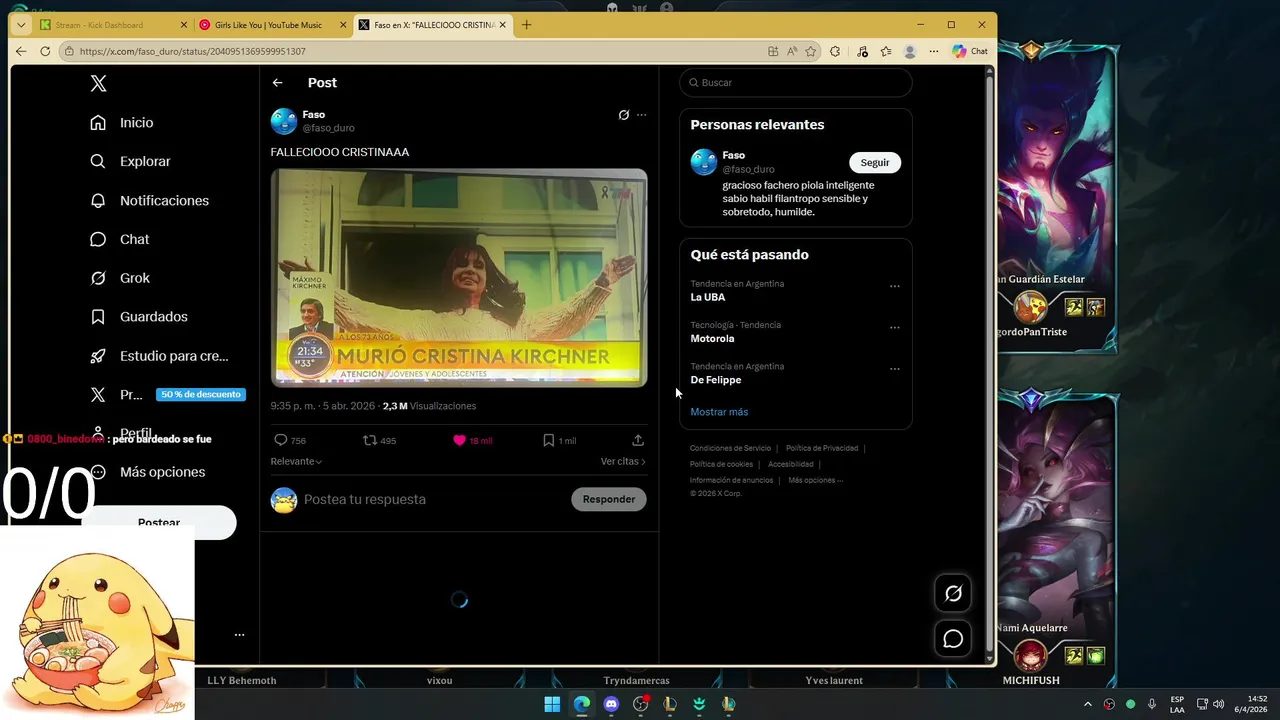Click the Grok icon on the post
This screenshot has width=1280, height=720.
[x=624, y=115]
